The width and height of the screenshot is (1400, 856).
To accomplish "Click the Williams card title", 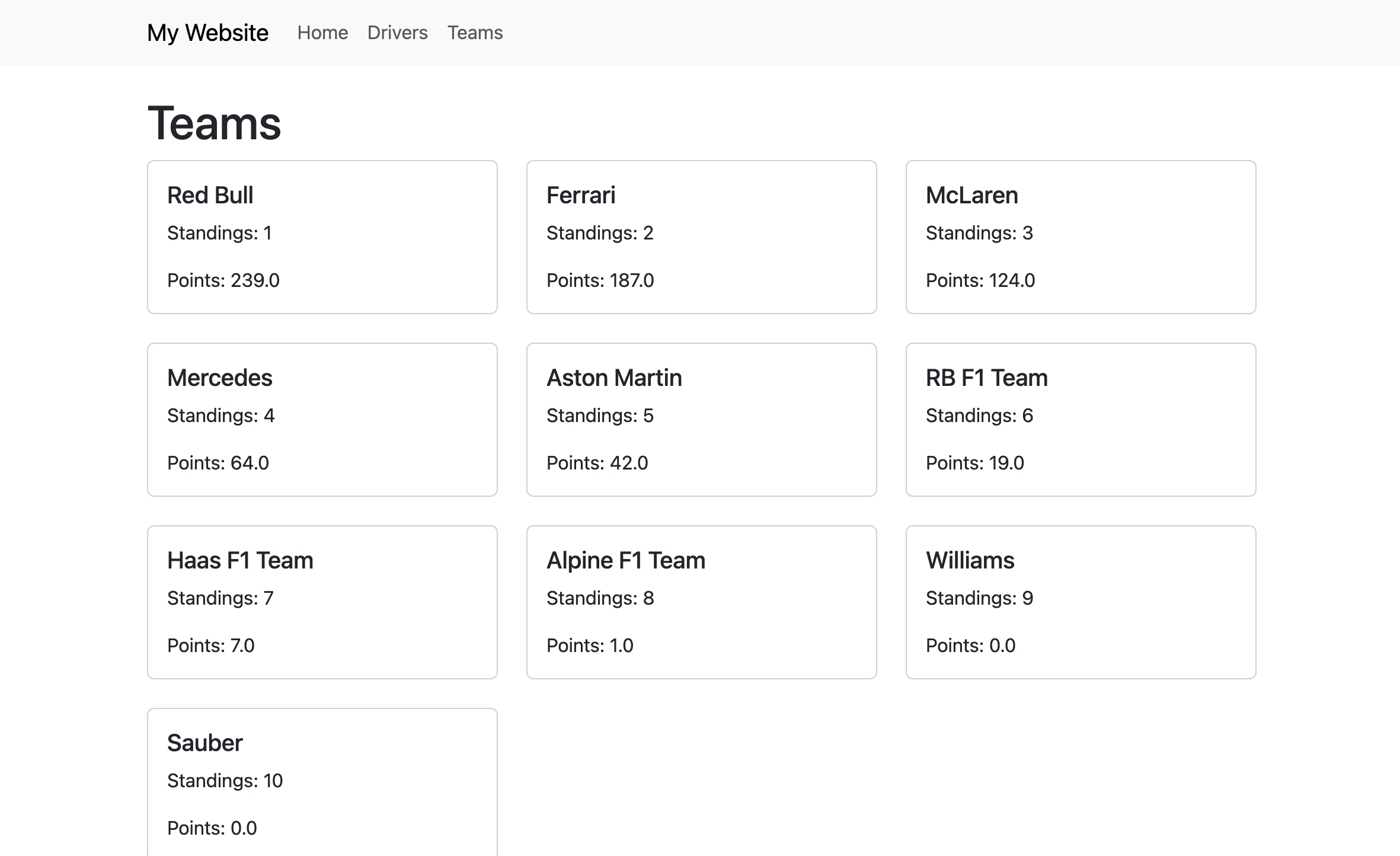I will coord(970,560).
